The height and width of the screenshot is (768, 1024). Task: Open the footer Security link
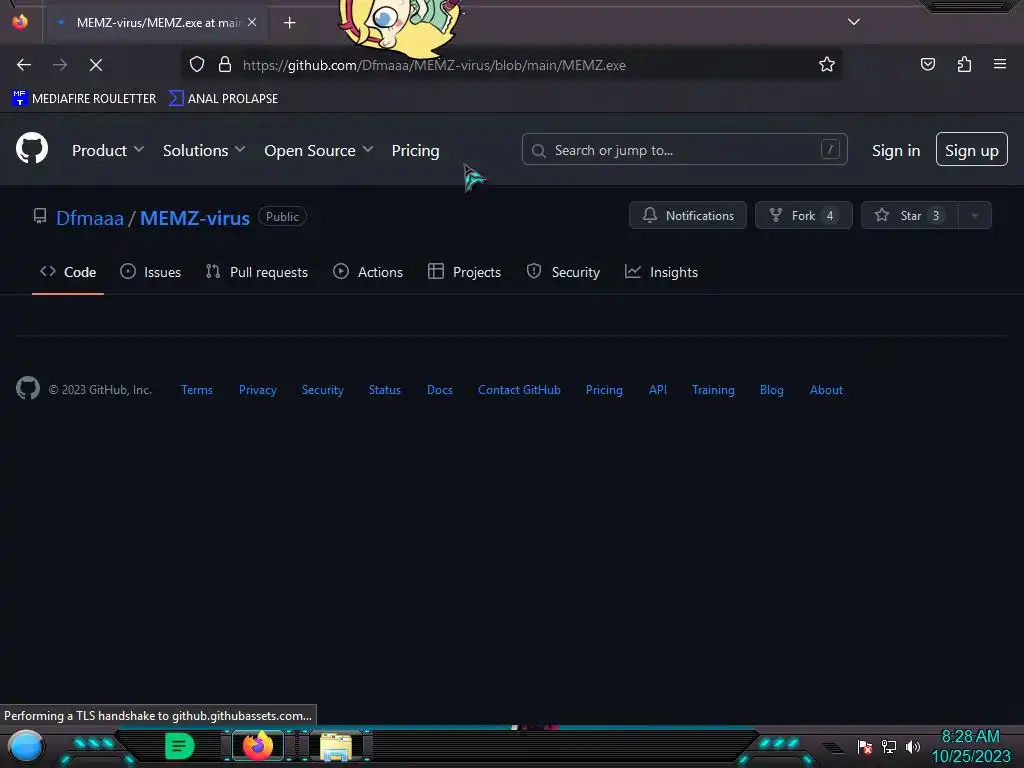pyautogui.click(x=323, y=390)
